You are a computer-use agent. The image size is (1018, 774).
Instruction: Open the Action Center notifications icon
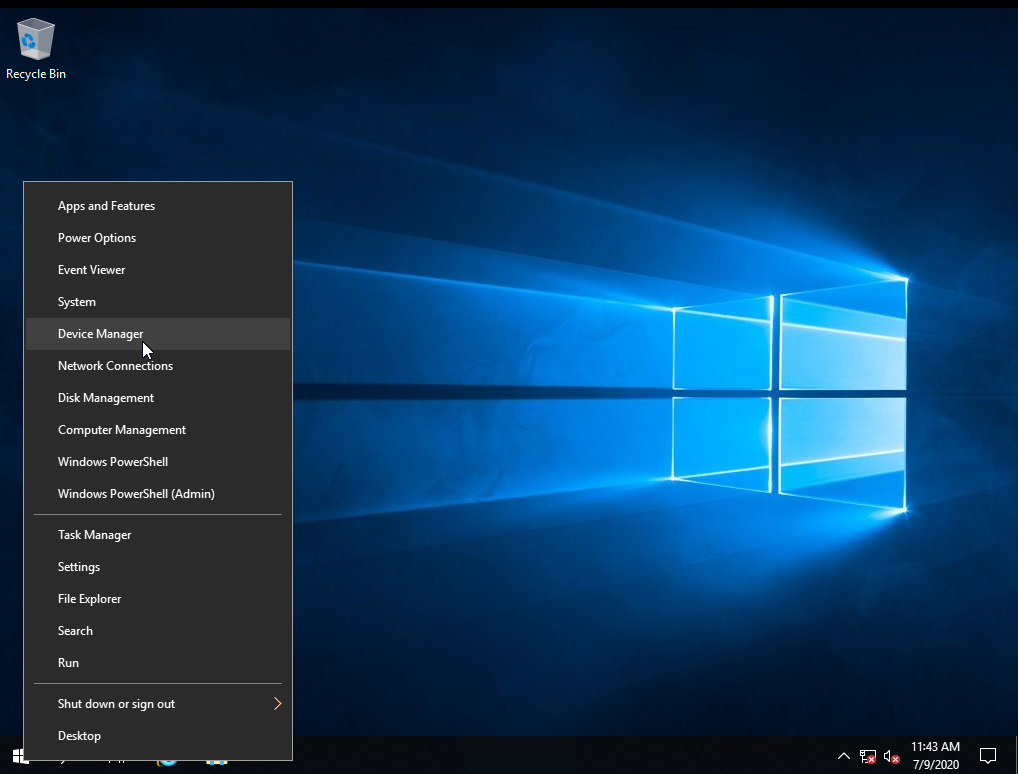[x=987, y=756]
